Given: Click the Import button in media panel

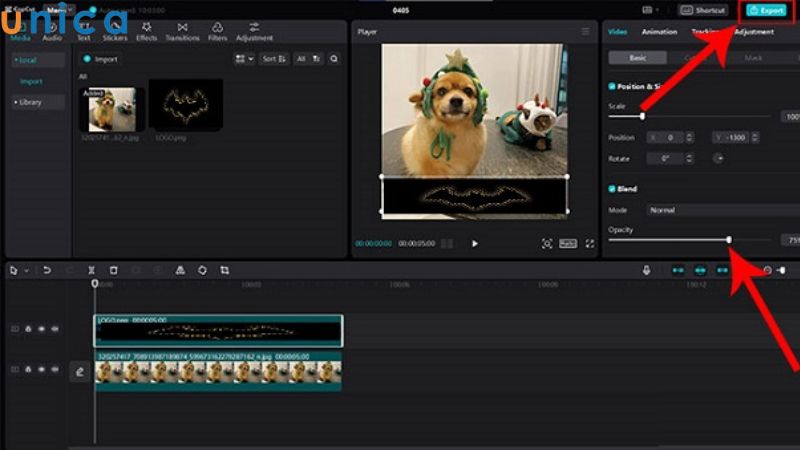Looking at the screenshot, I should point(101,59).
